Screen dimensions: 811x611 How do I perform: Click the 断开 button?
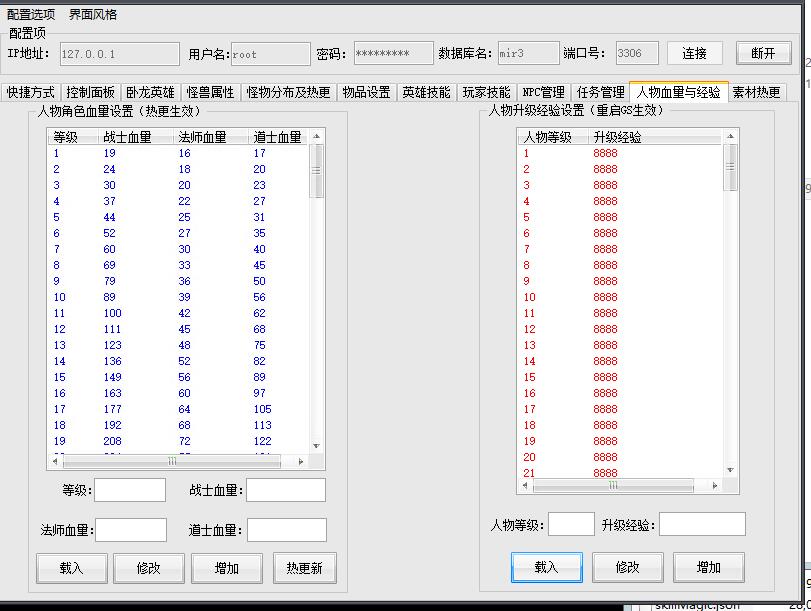pyautogui.click(x=763, y=54)
